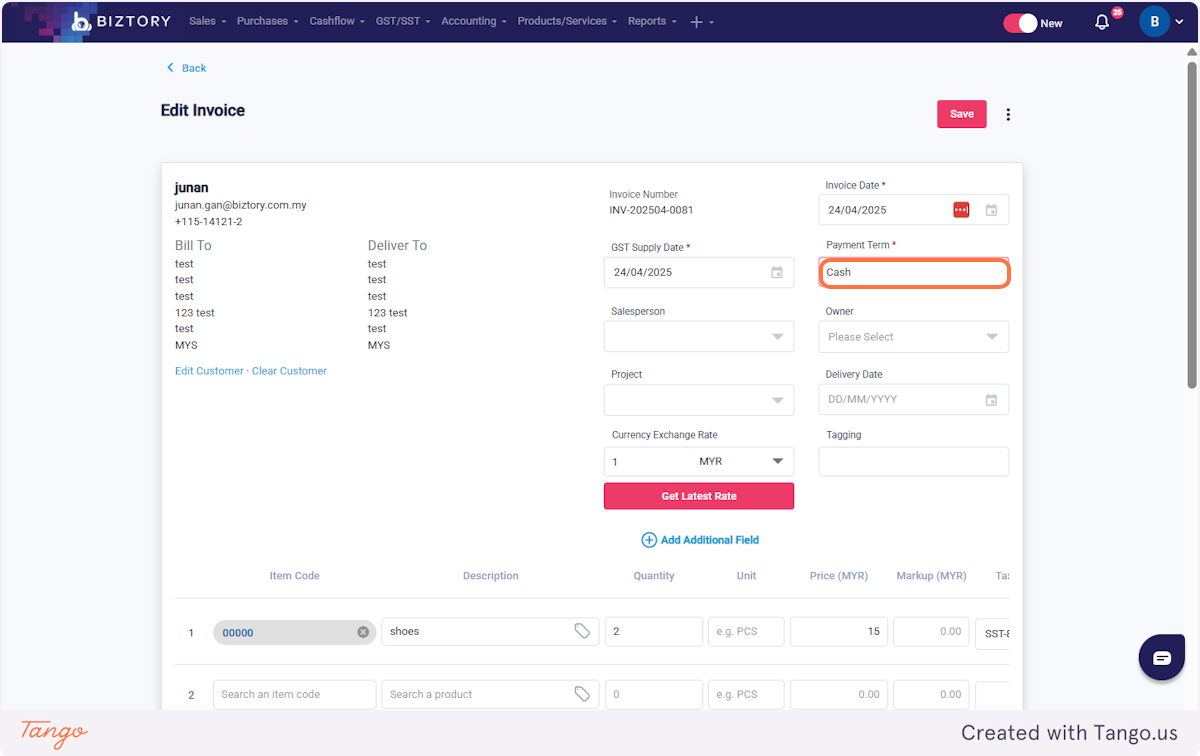
Task: Click email junan.gan@biztory.com.my
Action: point(241,205)
